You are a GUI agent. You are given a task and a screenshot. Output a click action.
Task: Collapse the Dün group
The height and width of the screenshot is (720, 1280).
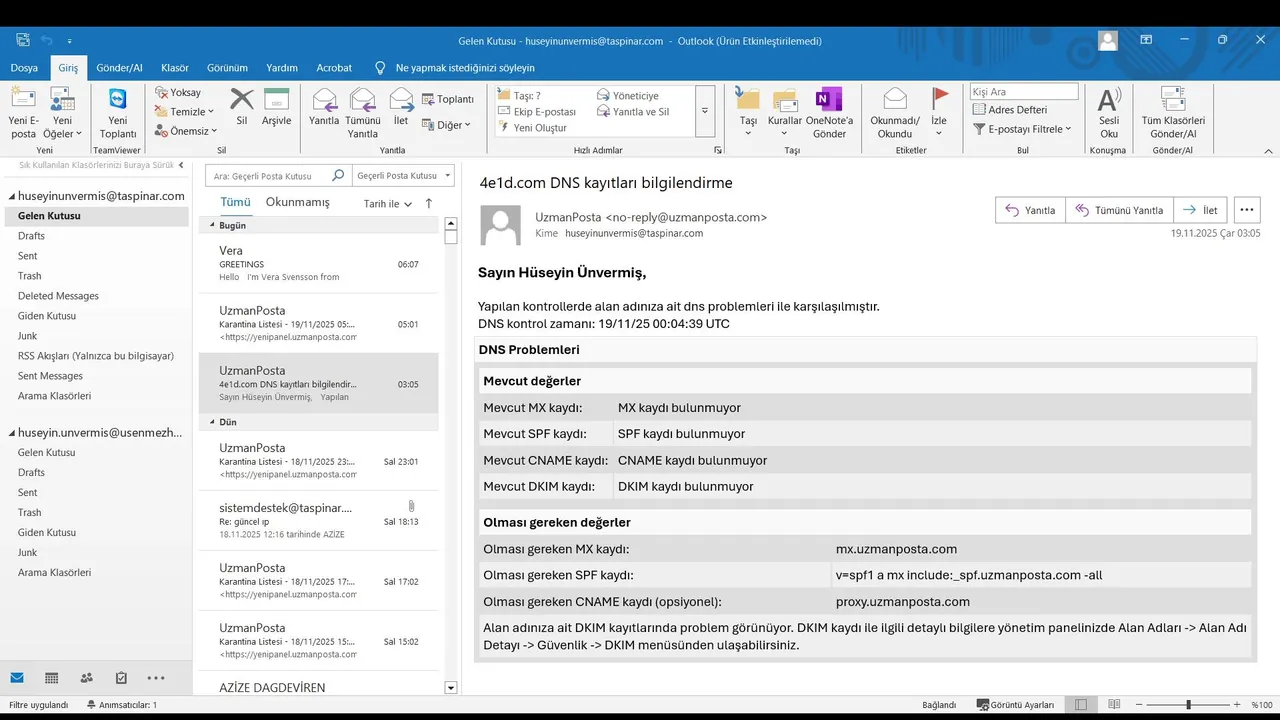pyautogui.click(x=212, y=423)
